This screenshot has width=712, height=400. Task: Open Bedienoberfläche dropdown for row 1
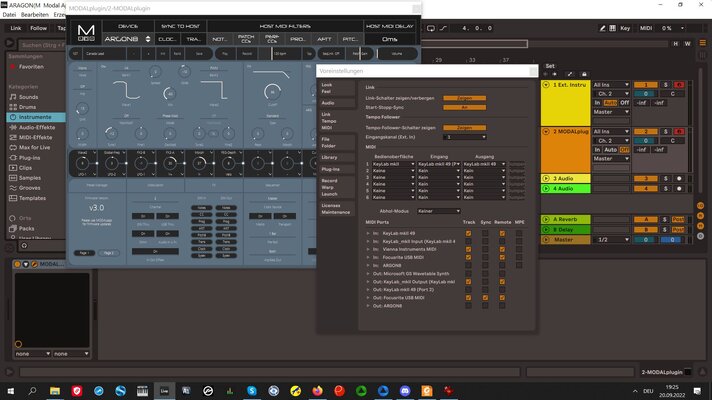(x=393, y=164)
